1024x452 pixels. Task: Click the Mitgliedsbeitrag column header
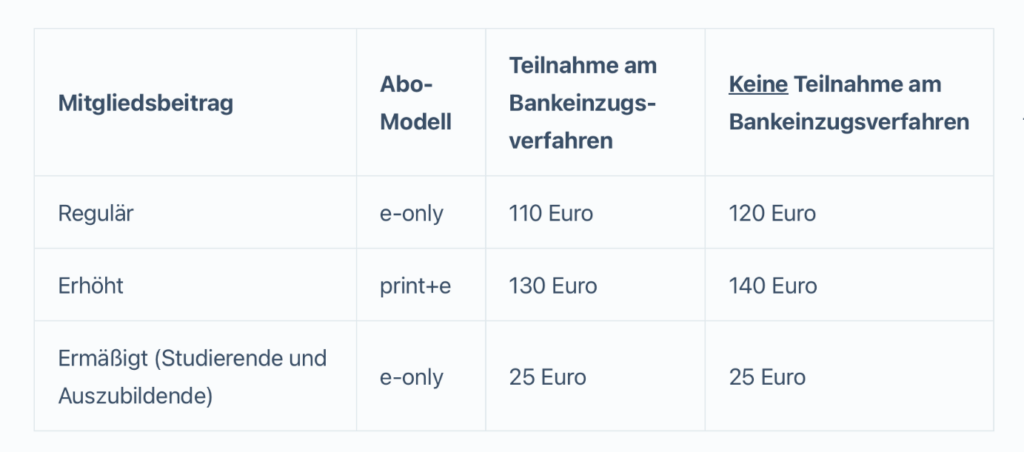tap(145, 103)
